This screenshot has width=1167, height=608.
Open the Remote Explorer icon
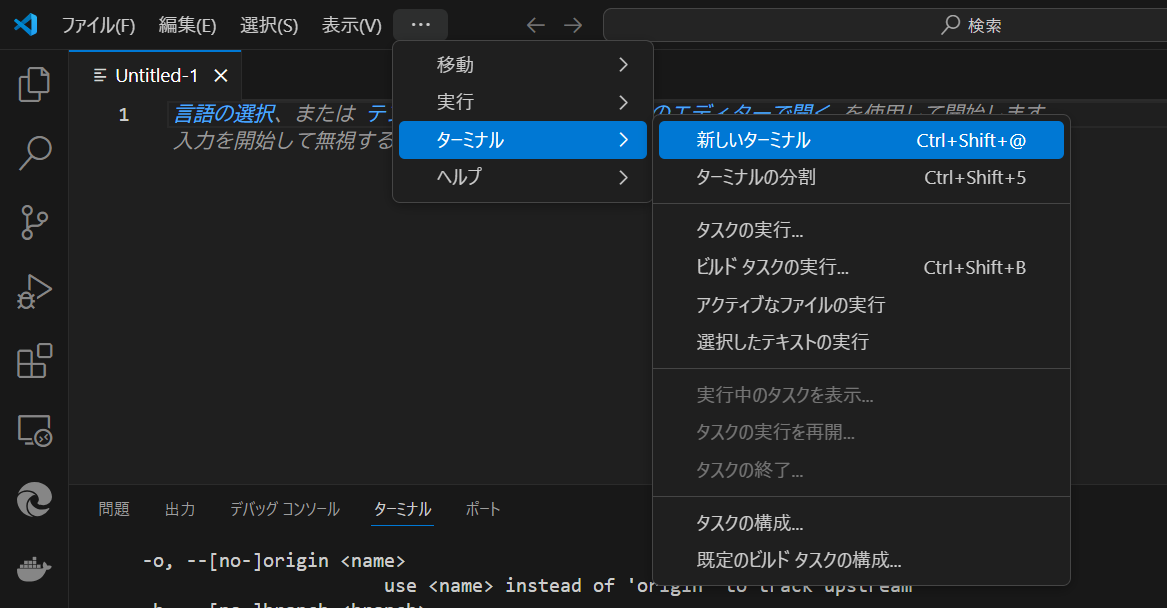coord(33,430)
